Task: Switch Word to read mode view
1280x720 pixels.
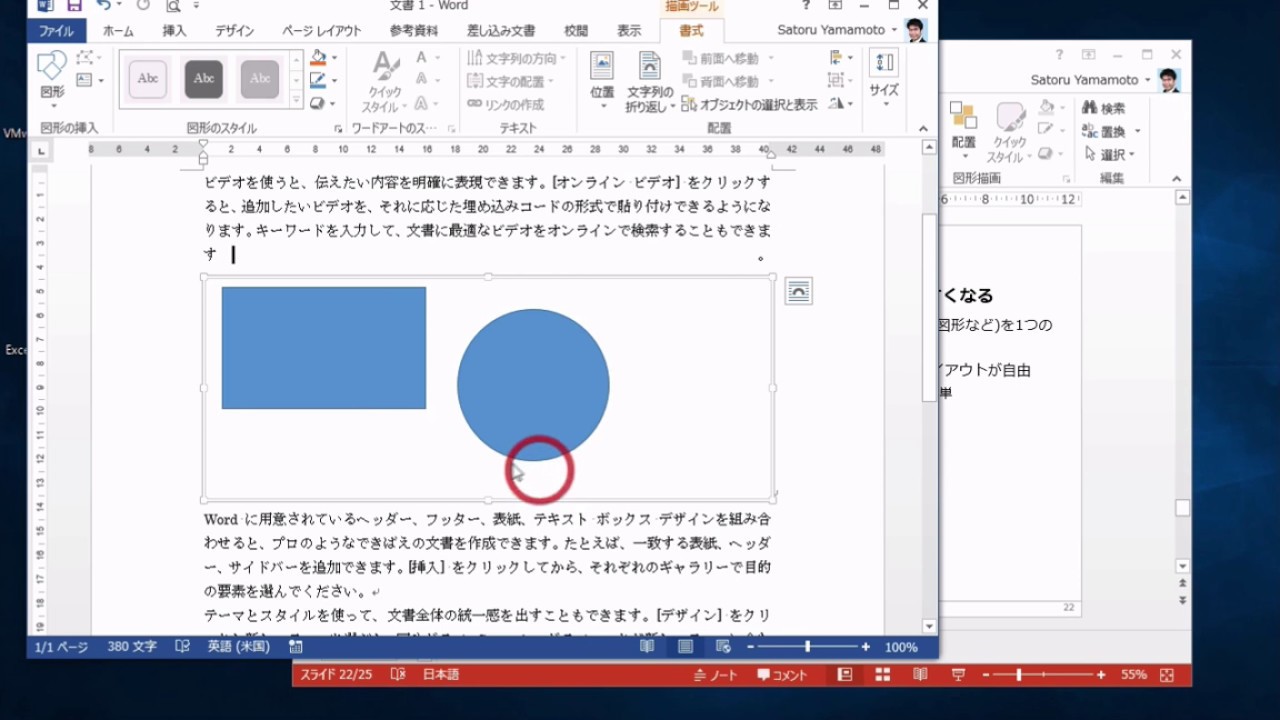Action: [x=647, y=647]
